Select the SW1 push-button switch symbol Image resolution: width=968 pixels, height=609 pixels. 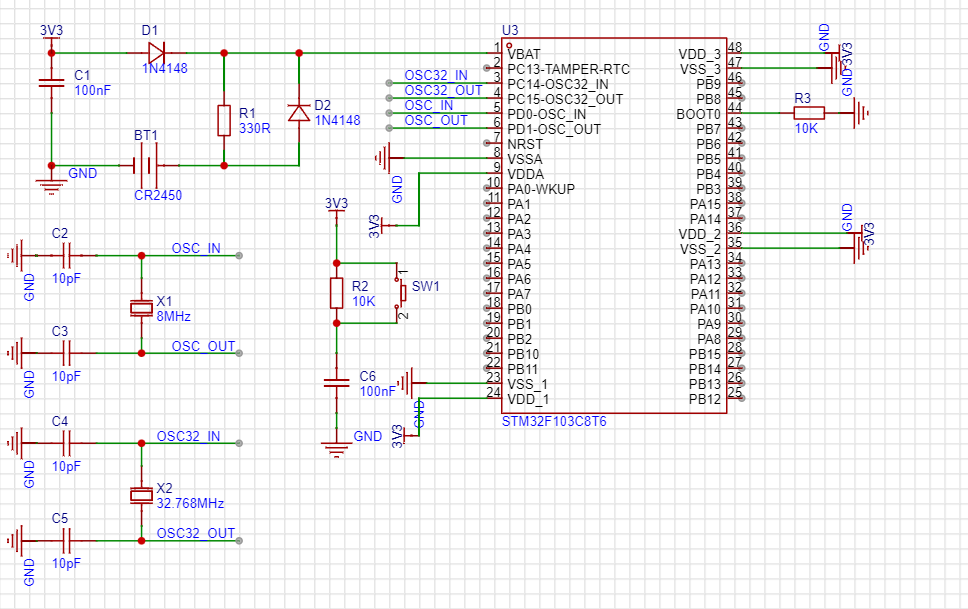tap(402, 293)
